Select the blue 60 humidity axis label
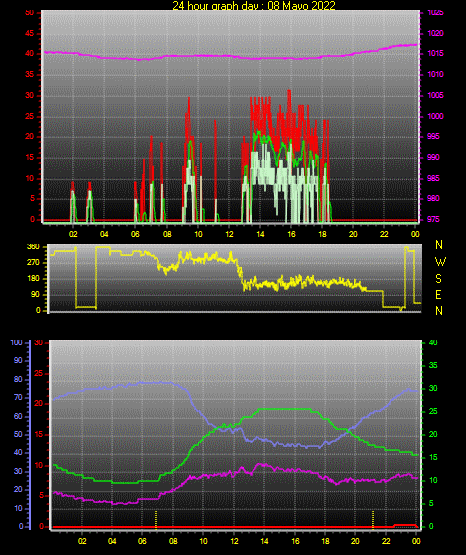The height and width of the screenshot is (555, 466). point(18,416)
